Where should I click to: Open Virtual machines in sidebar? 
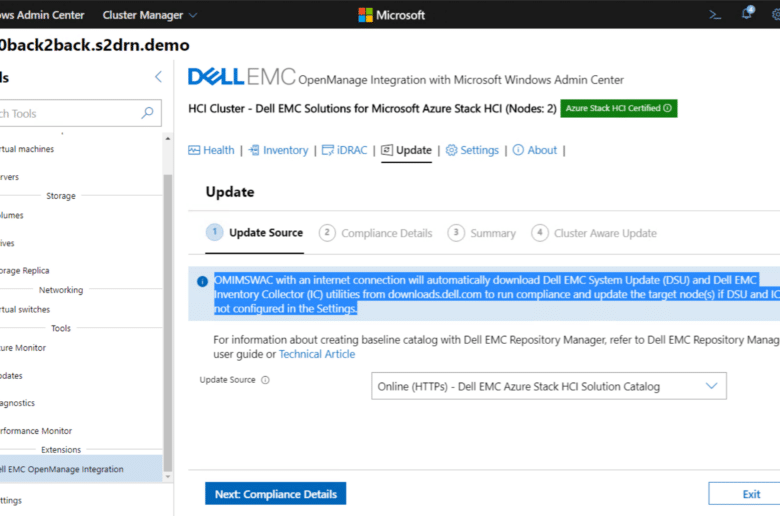pos(27,149)
